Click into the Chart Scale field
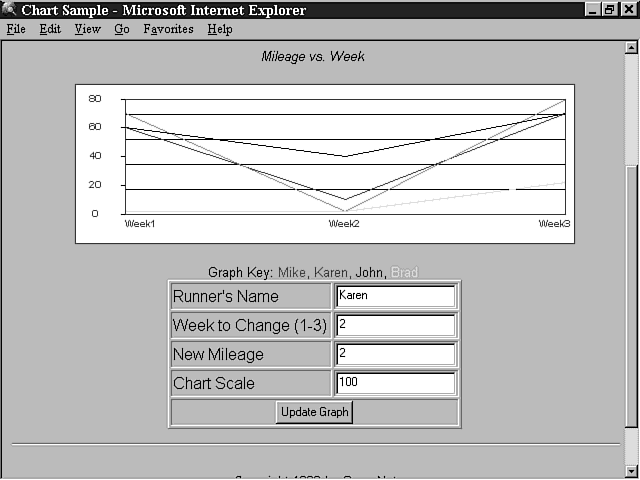This screenshot has height=480, width=640. click(395, 383)
